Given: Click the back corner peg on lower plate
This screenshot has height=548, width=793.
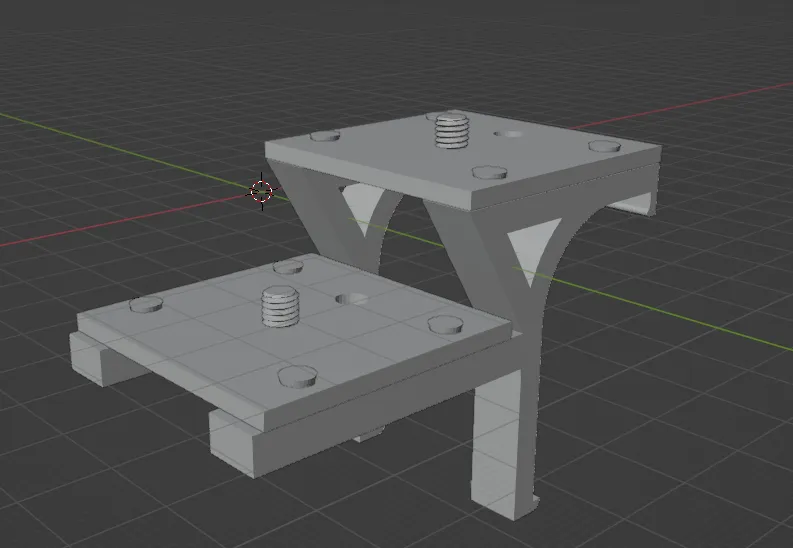Looking at the screenshot, I should click(x=288, y=267).
